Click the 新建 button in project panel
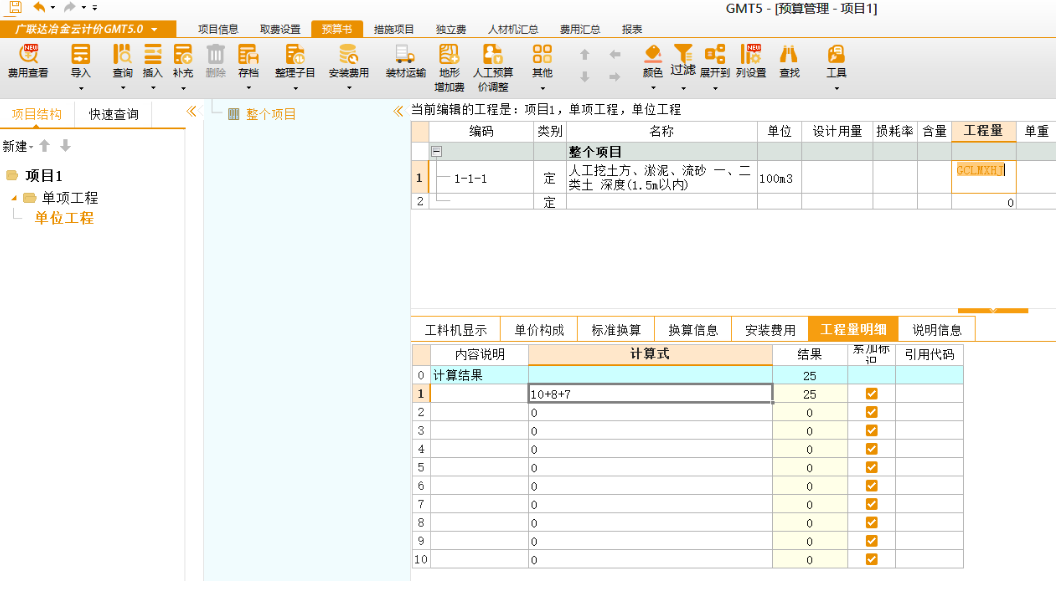The height and width of the screenshot is (589, 1057). tap(15, 146)
